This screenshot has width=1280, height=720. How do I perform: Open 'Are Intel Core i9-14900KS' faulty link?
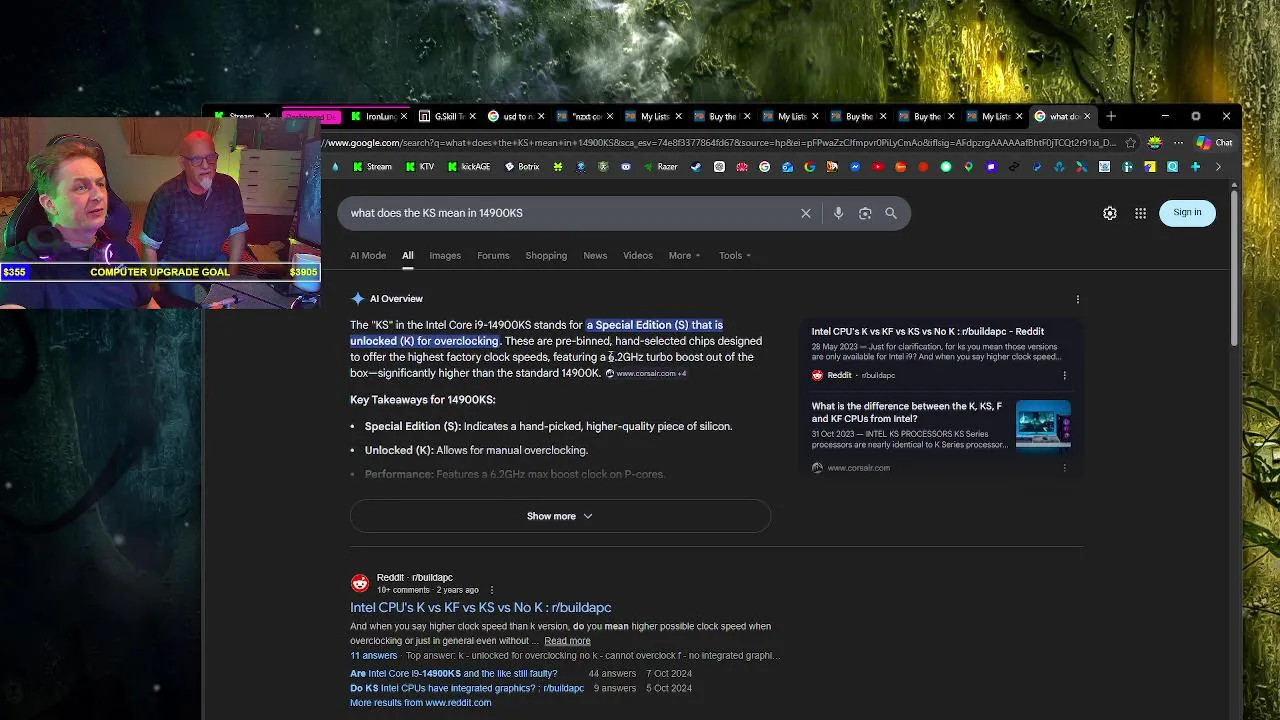point(453,674)
